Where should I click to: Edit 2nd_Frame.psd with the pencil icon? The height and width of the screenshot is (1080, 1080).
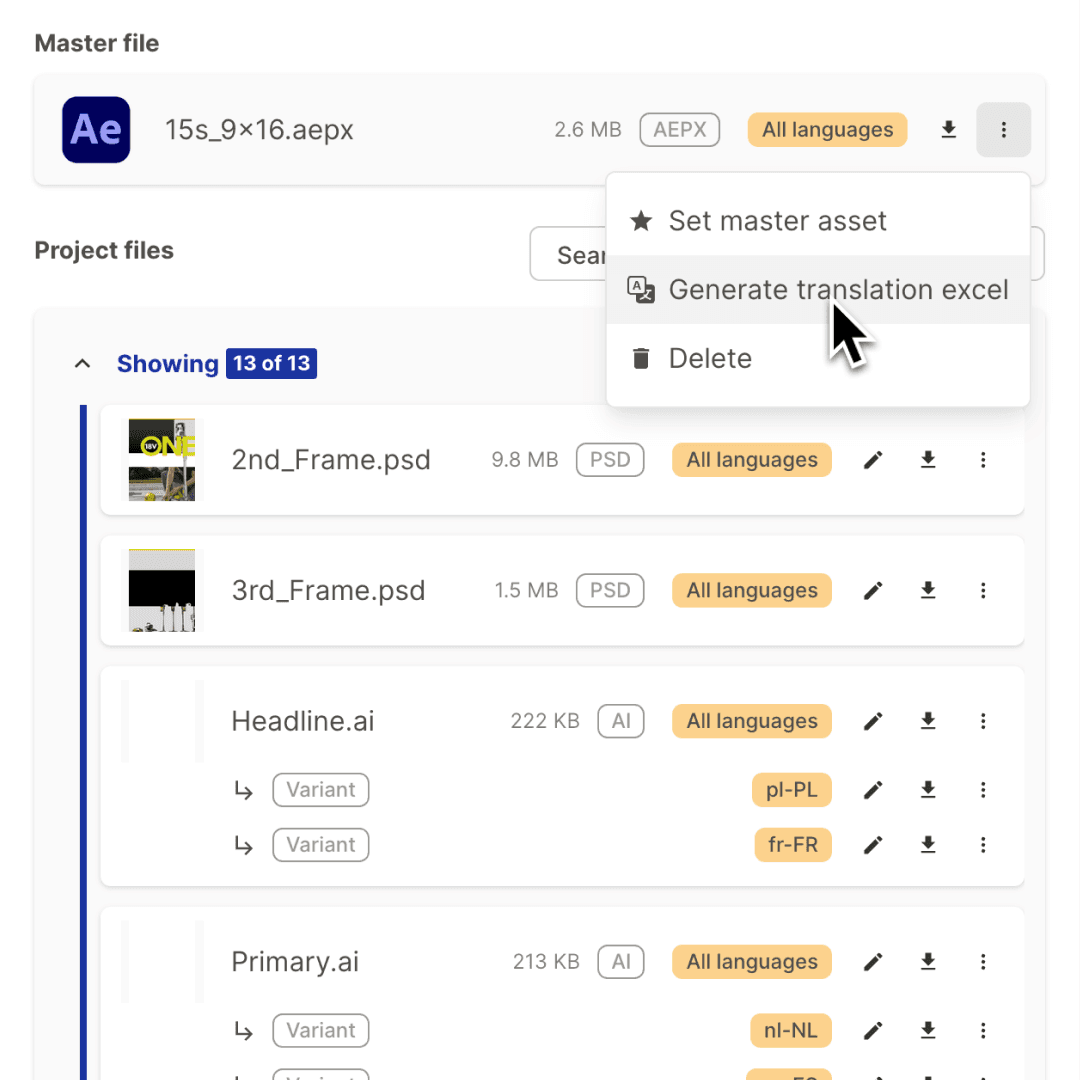[x=872, y=460]
